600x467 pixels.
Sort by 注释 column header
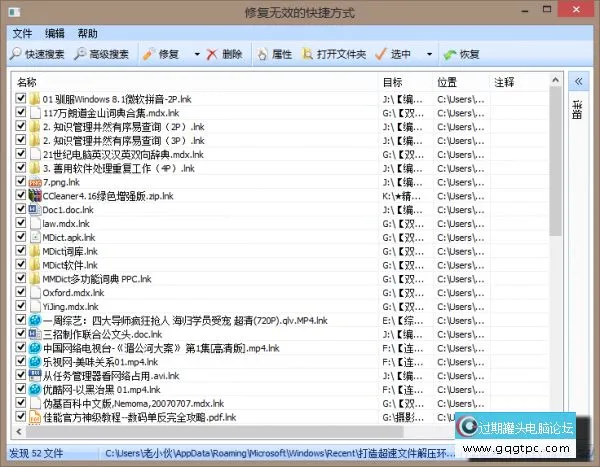pos(519,82)
